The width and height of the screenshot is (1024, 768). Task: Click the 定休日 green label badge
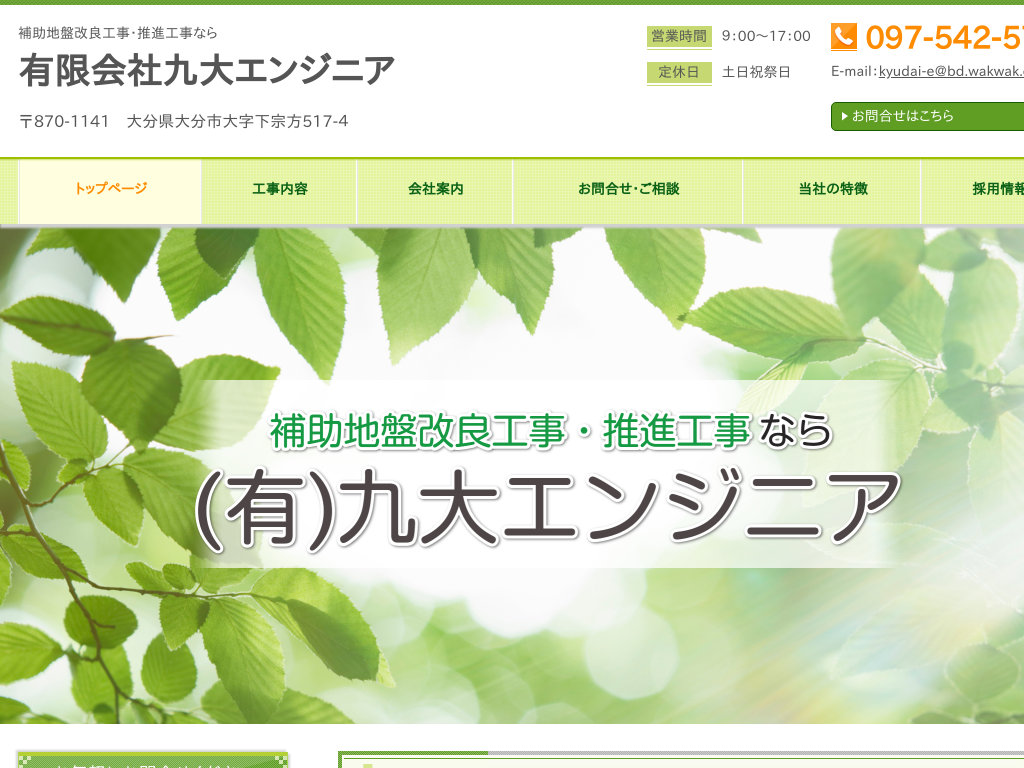(x=677, y=73)
